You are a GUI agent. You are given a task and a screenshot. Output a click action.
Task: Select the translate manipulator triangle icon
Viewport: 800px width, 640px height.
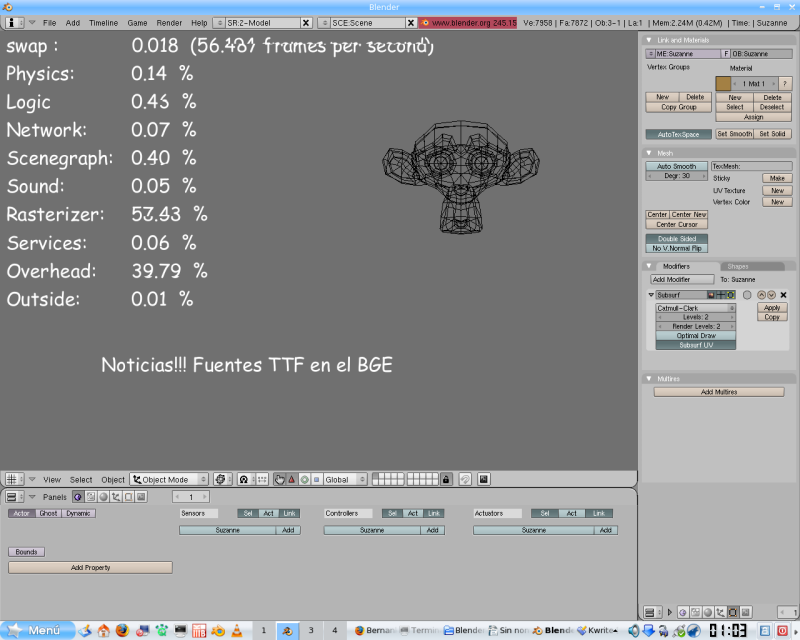point(292,479)
